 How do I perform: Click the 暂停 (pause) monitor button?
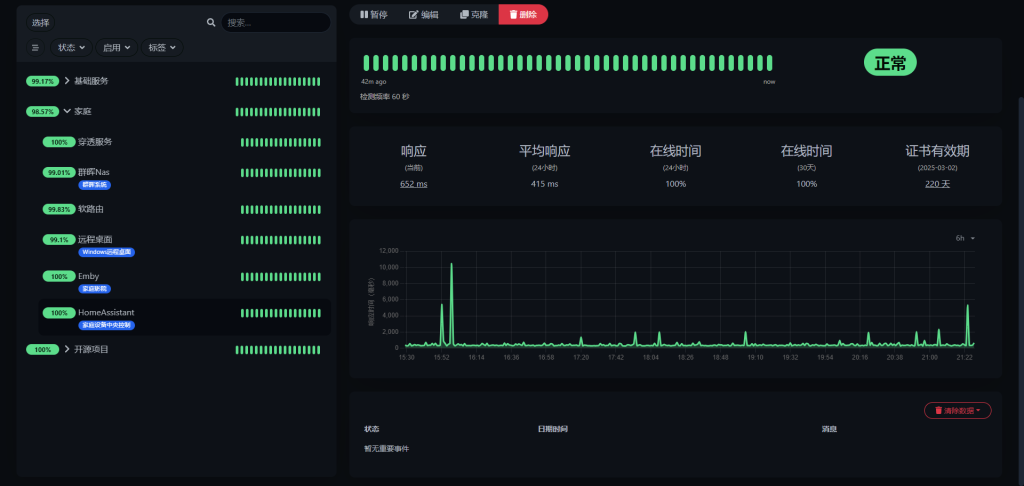pos(373,14)
